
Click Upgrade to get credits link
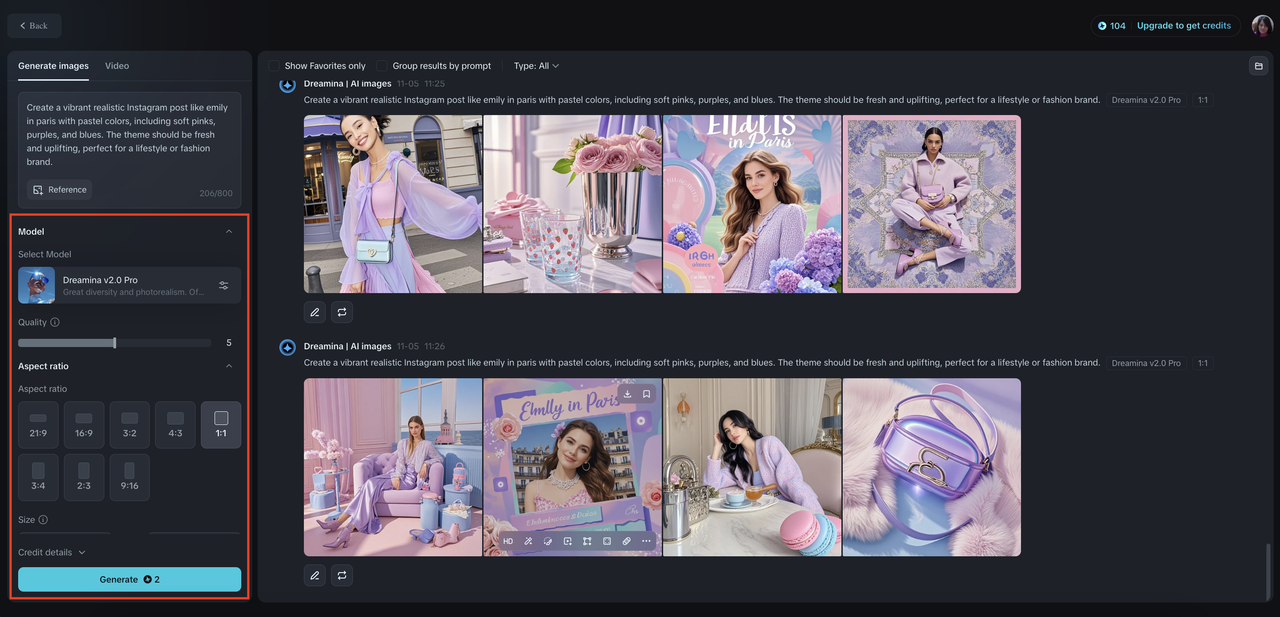coord(1184,26)
